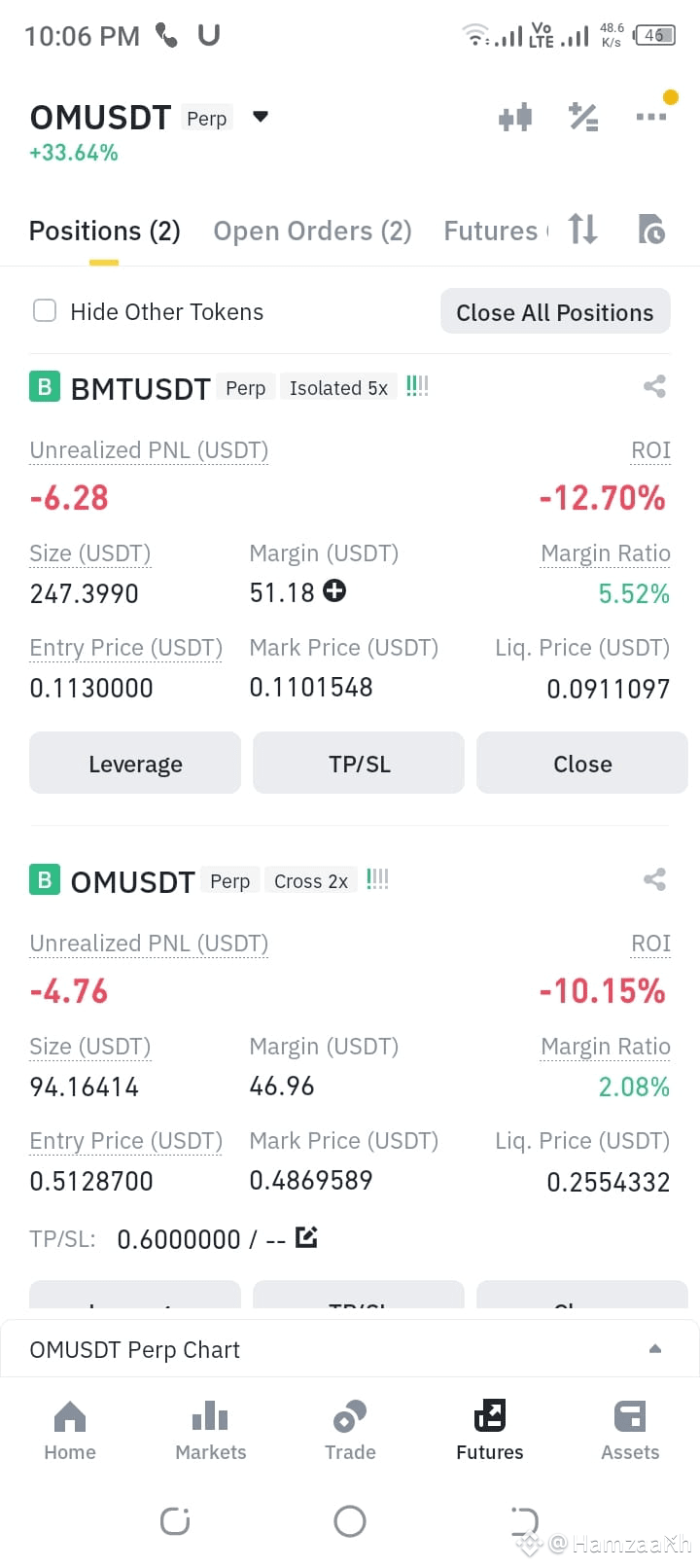Open order history document-clock icon
Screen dimensions: 700x1568
coord(651,230)
